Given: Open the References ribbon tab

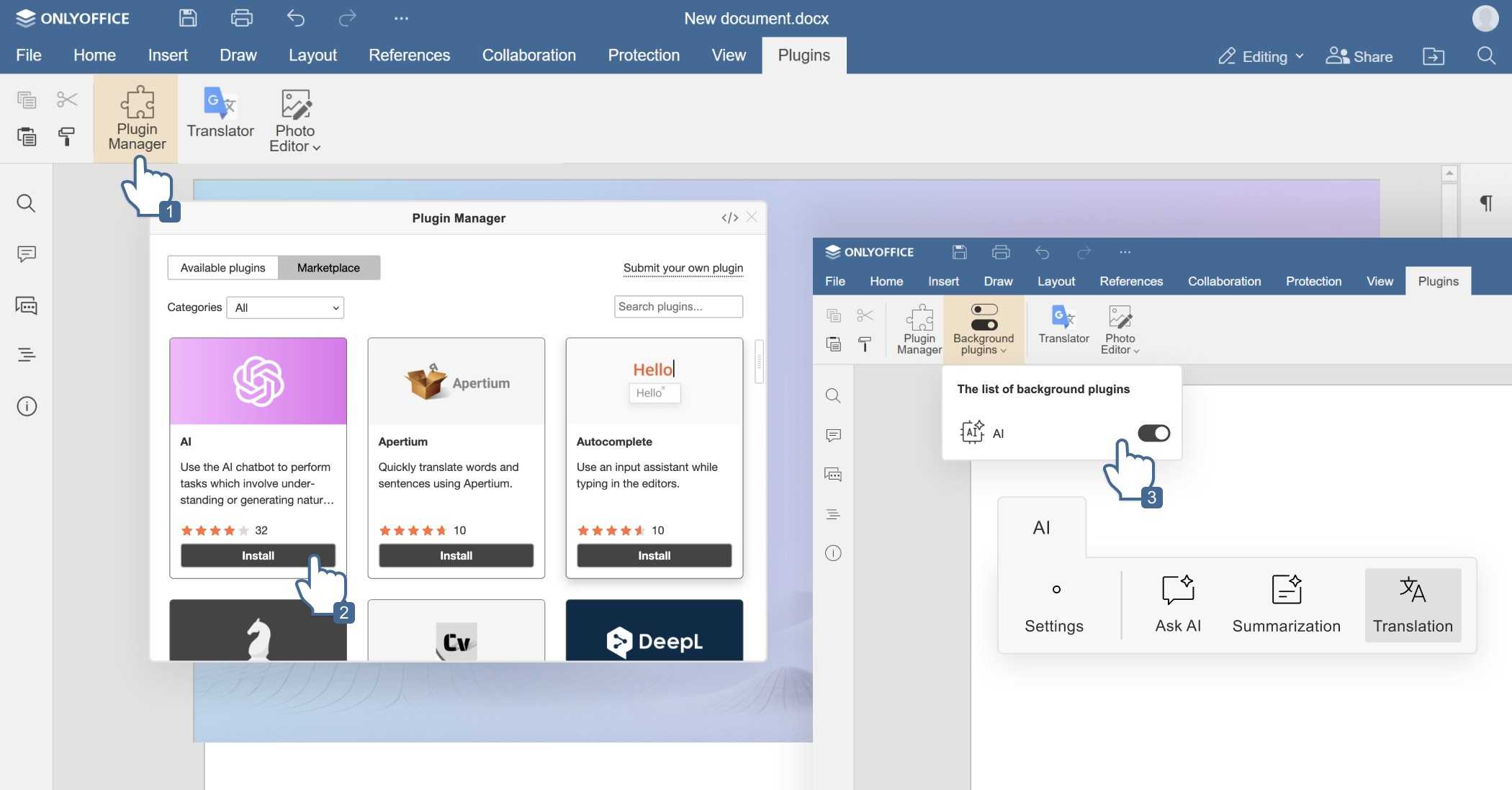Looking at the screenshot, I should click(409, 55).
